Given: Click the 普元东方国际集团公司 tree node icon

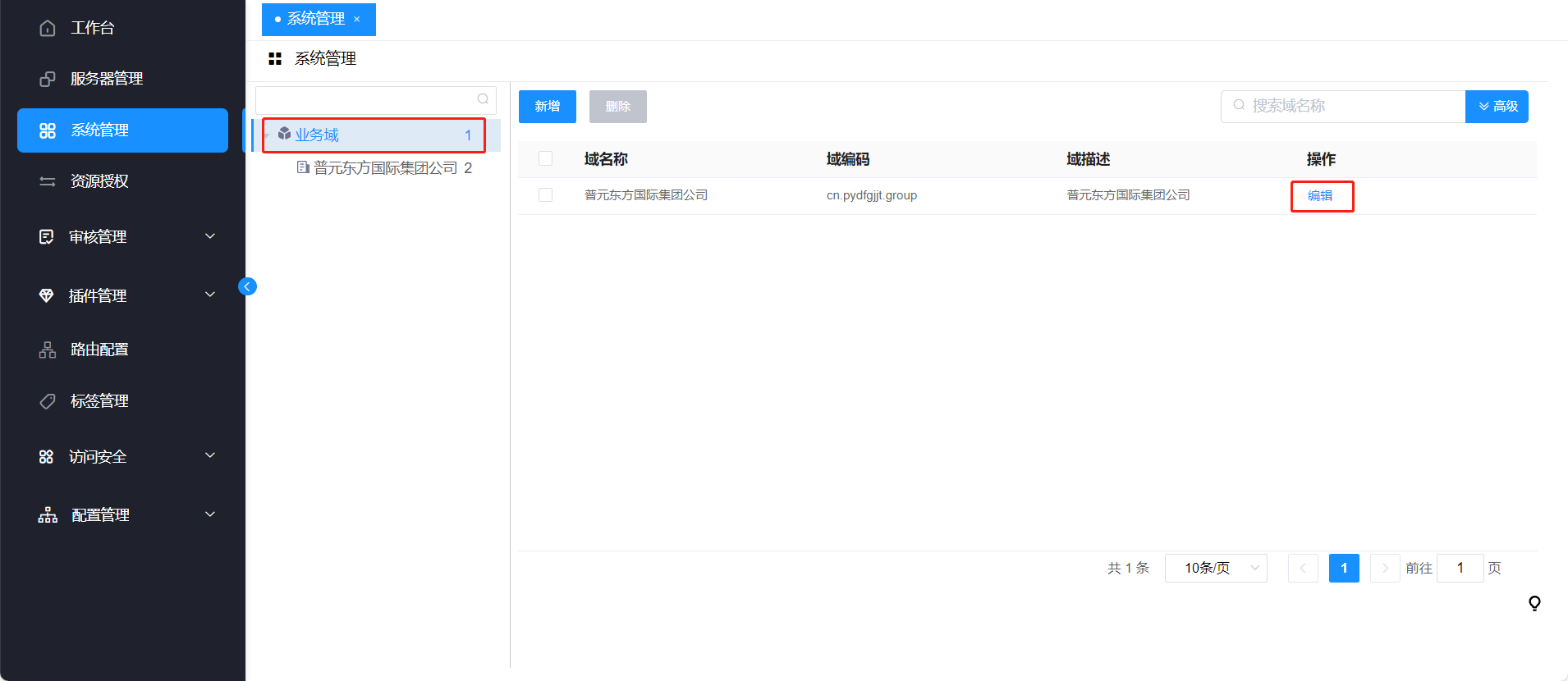Looking at the screenshot, I should [x=303, y=167].
